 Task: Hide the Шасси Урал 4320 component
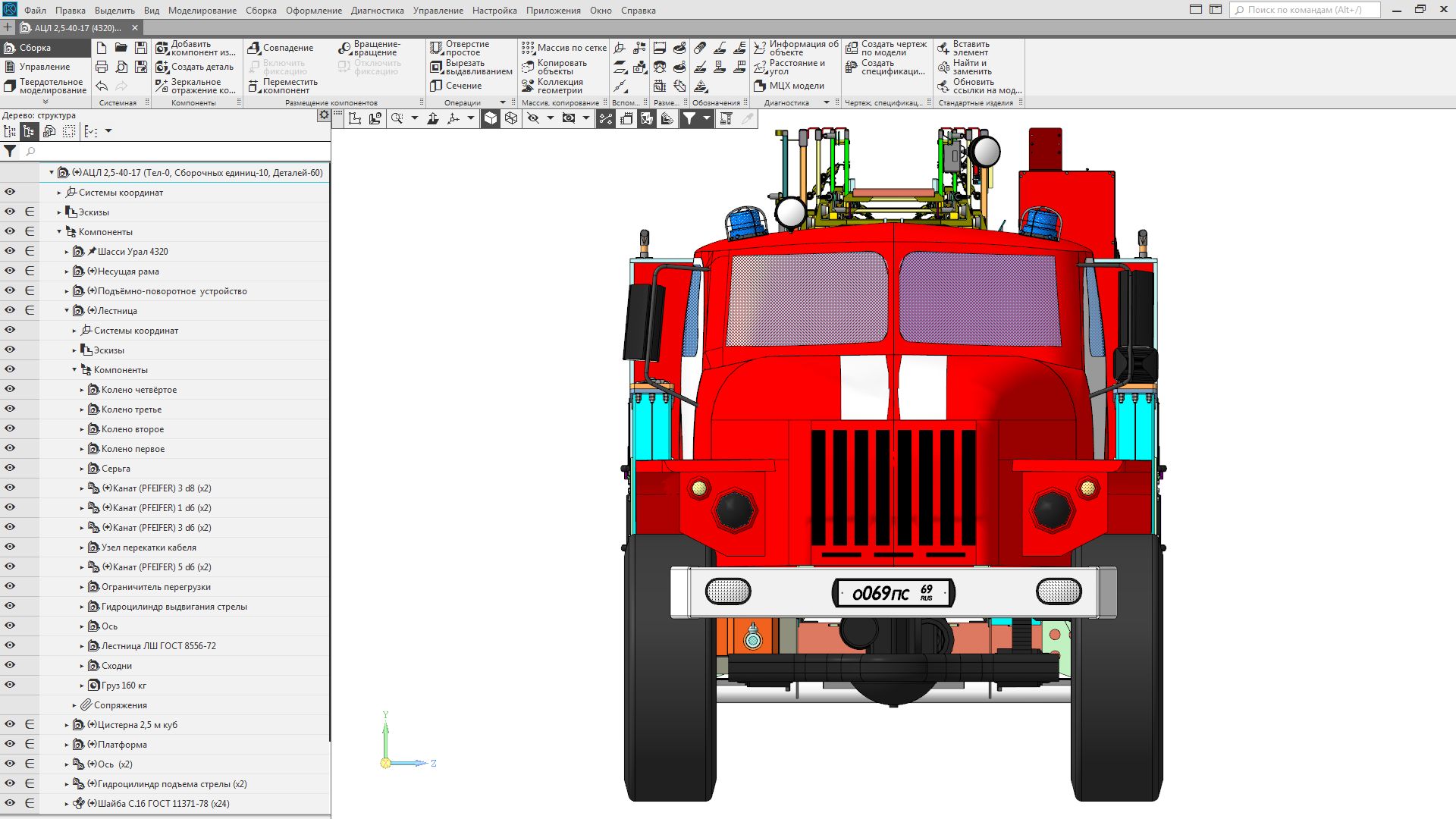coord(10,251)
